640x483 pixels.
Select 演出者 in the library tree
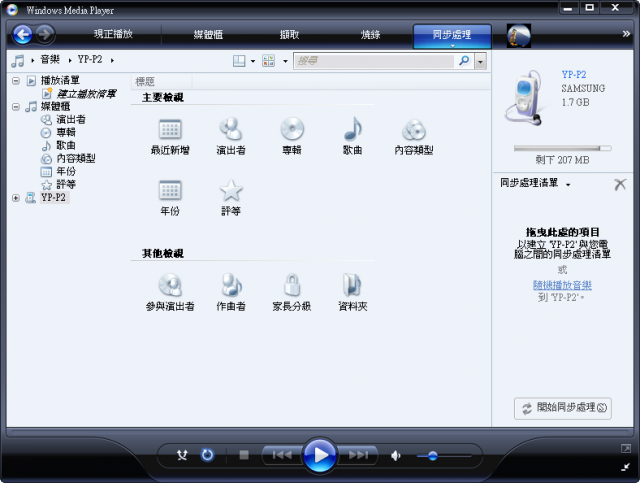(71, 120)
